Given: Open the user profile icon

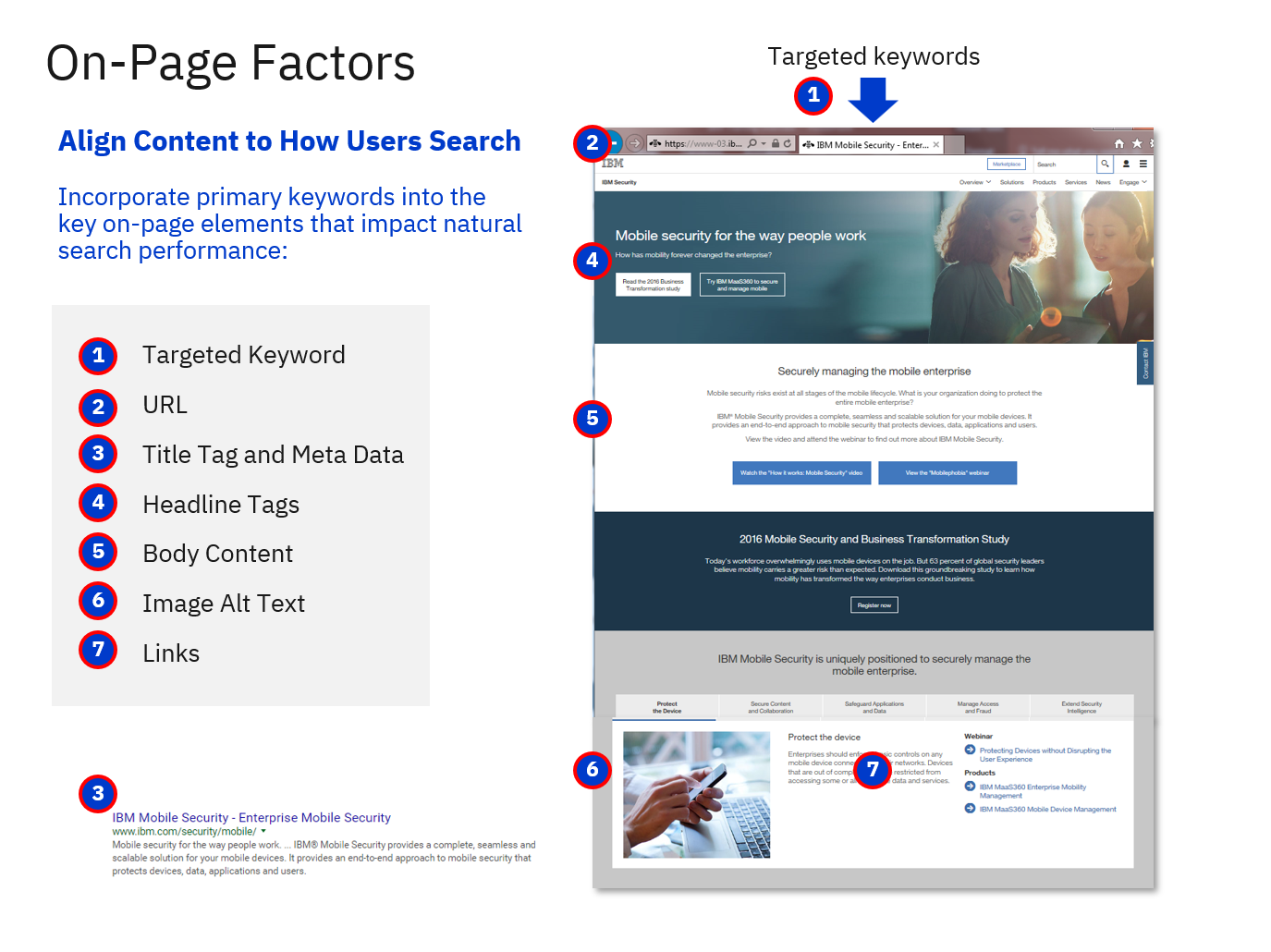Looking at the screenshot, I should (1126, 164).
